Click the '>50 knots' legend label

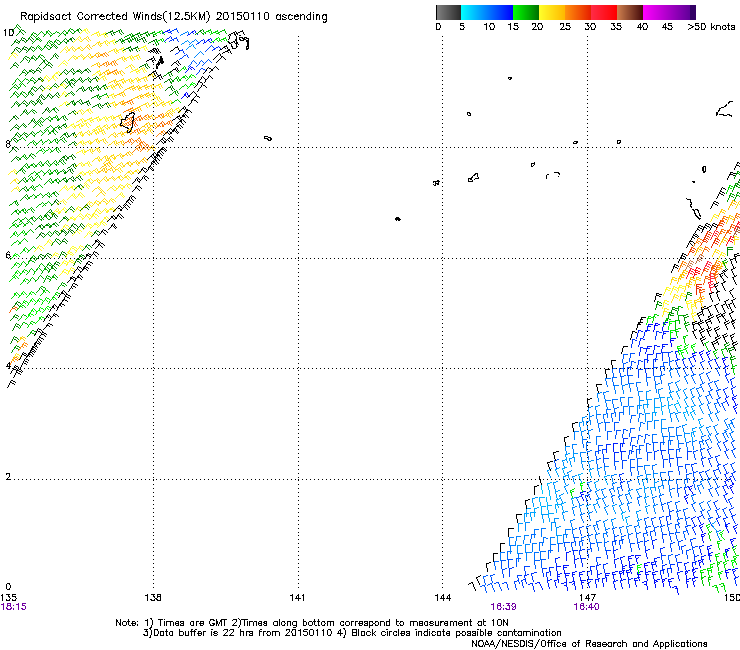[711, 27]
